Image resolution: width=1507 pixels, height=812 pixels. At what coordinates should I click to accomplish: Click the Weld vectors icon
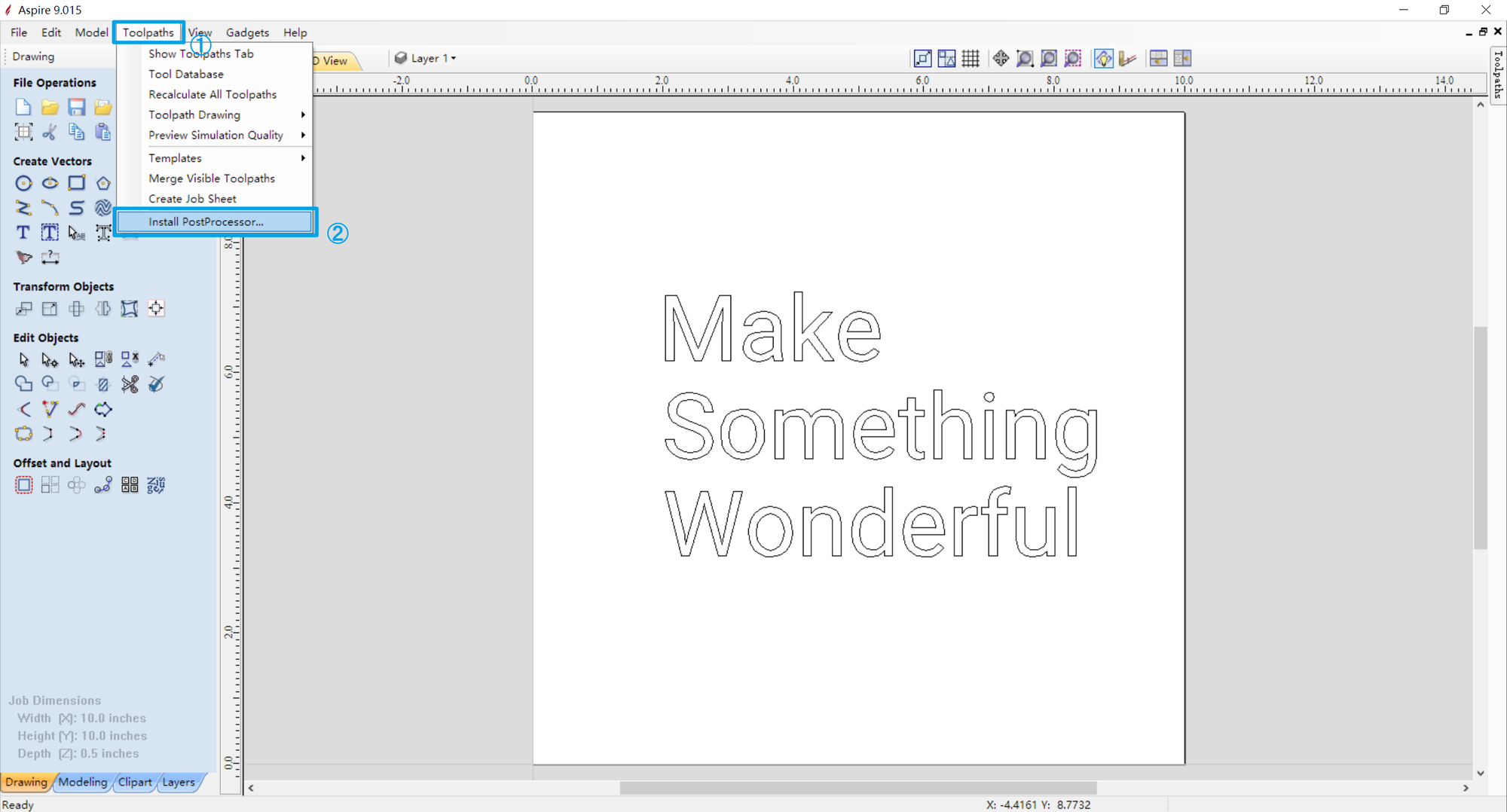23,384
